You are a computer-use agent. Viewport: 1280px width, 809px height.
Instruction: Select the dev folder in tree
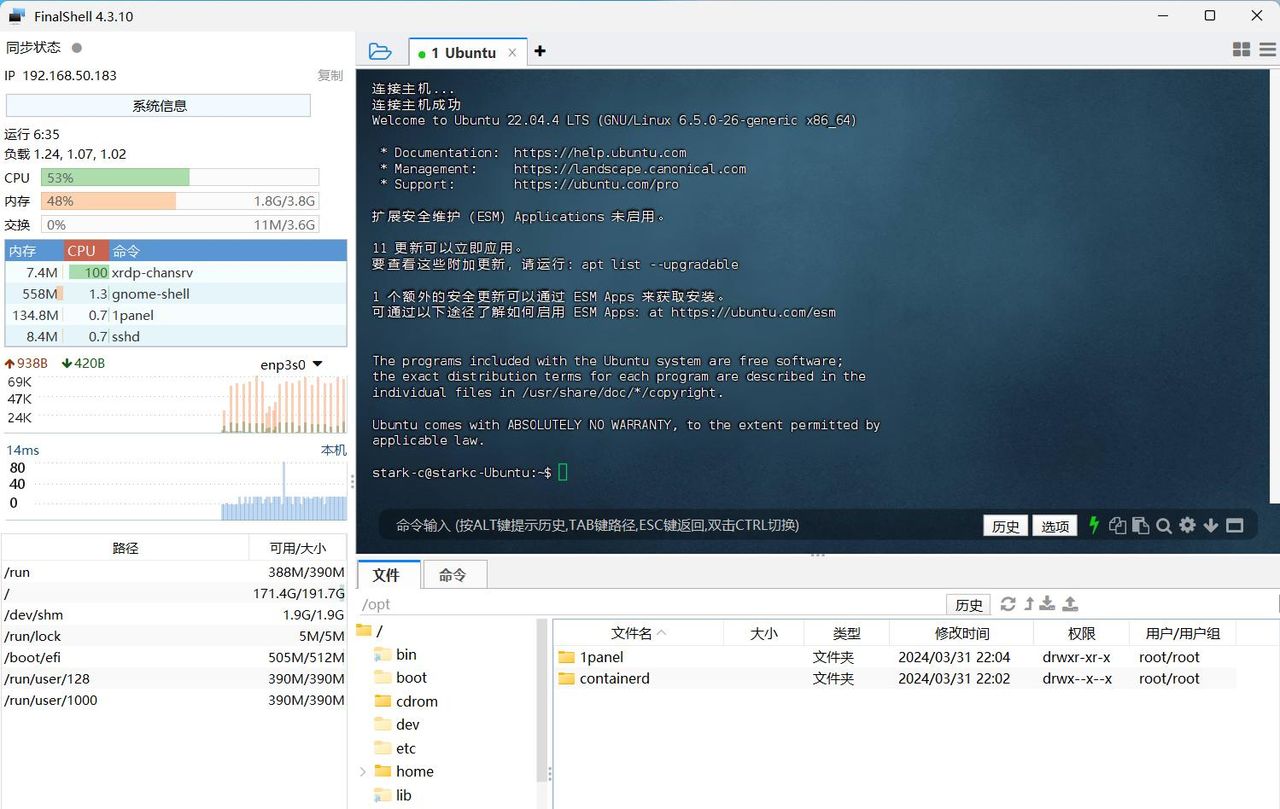(x=397, y=724)
